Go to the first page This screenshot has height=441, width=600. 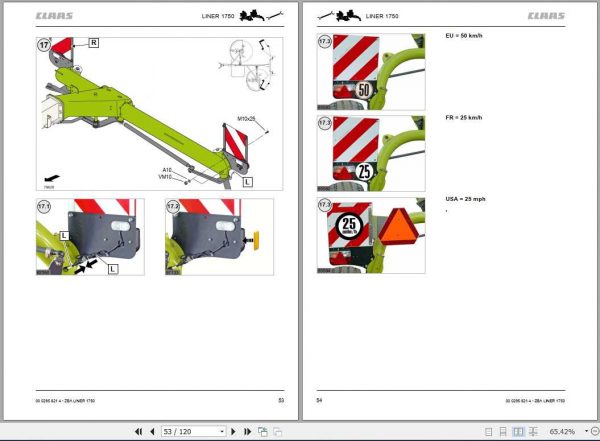pyautogui.click(x=139, y=431)
